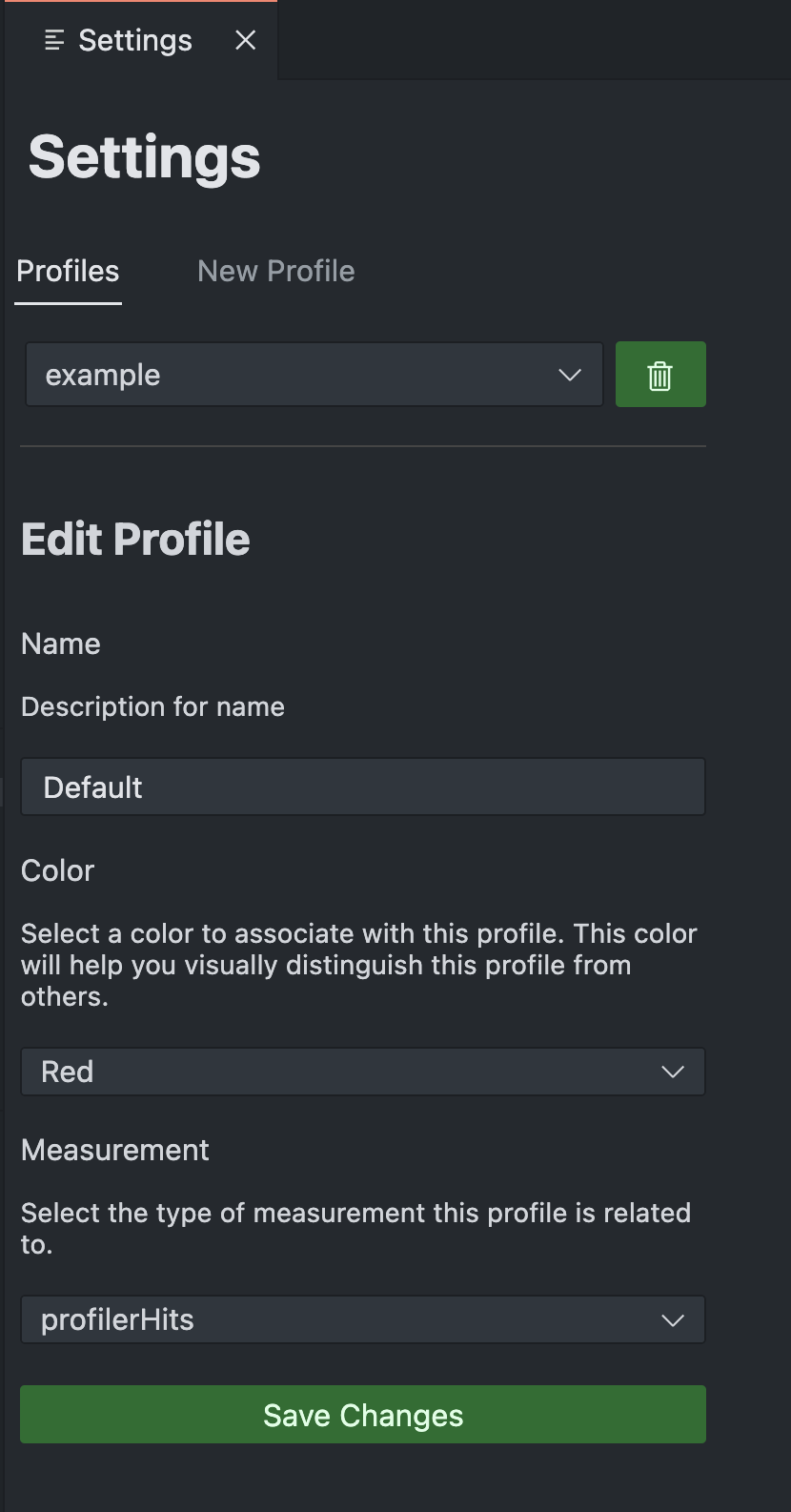Click the large Settings page heading
791x1512 pixels.
pyautogui.click(x=144, y=157)
